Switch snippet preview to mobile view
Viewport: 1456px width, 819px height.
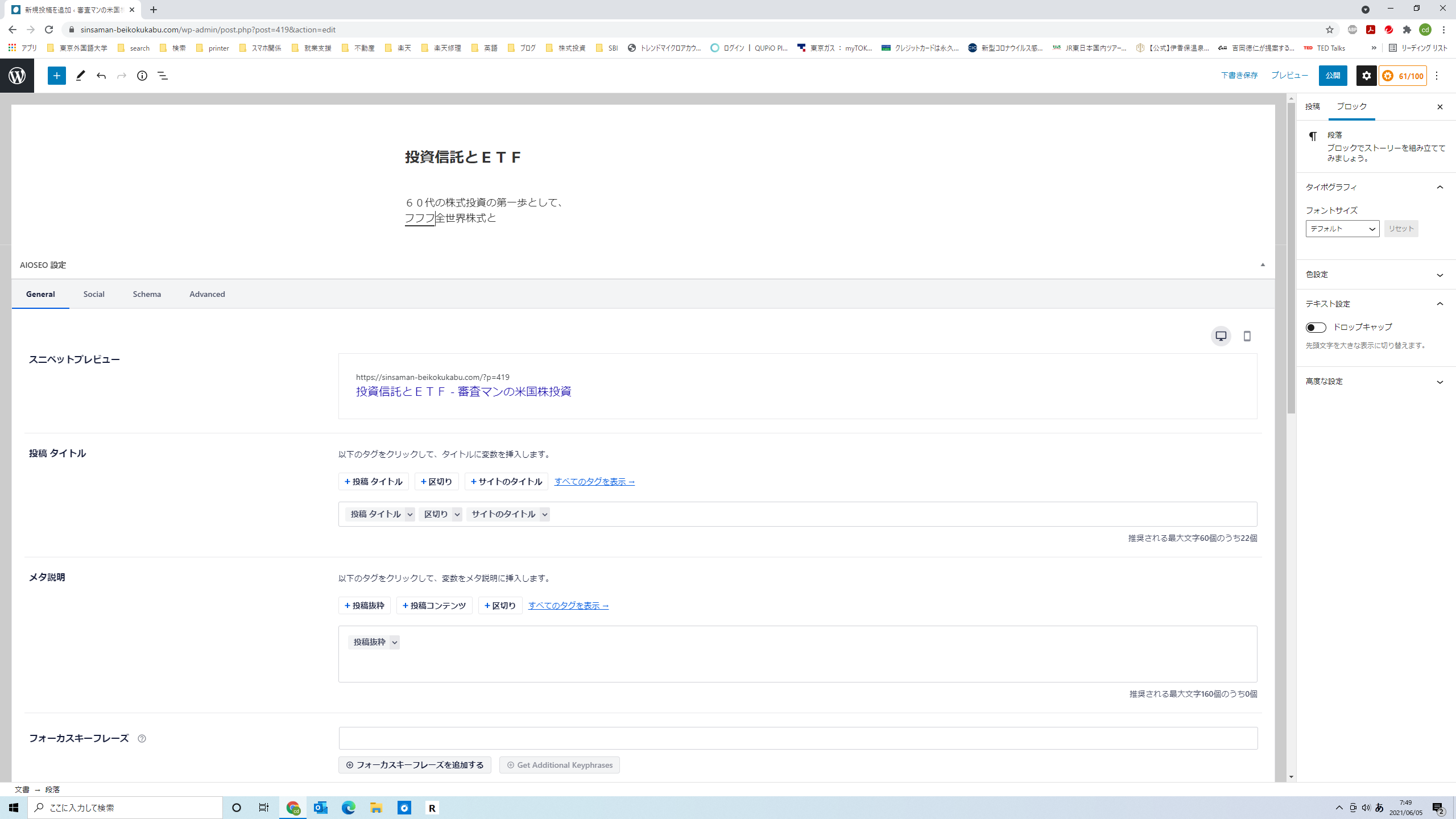(1247, 336)
